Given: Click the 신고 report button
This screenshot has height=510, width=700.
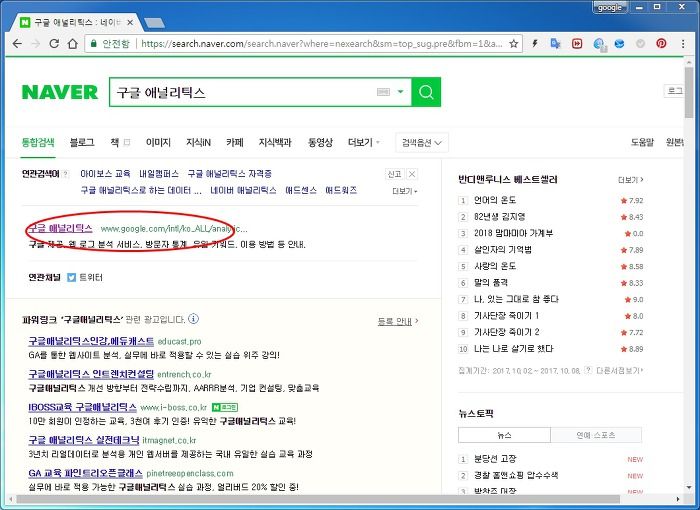Looking at the screenshot, I should click(394, 174).
